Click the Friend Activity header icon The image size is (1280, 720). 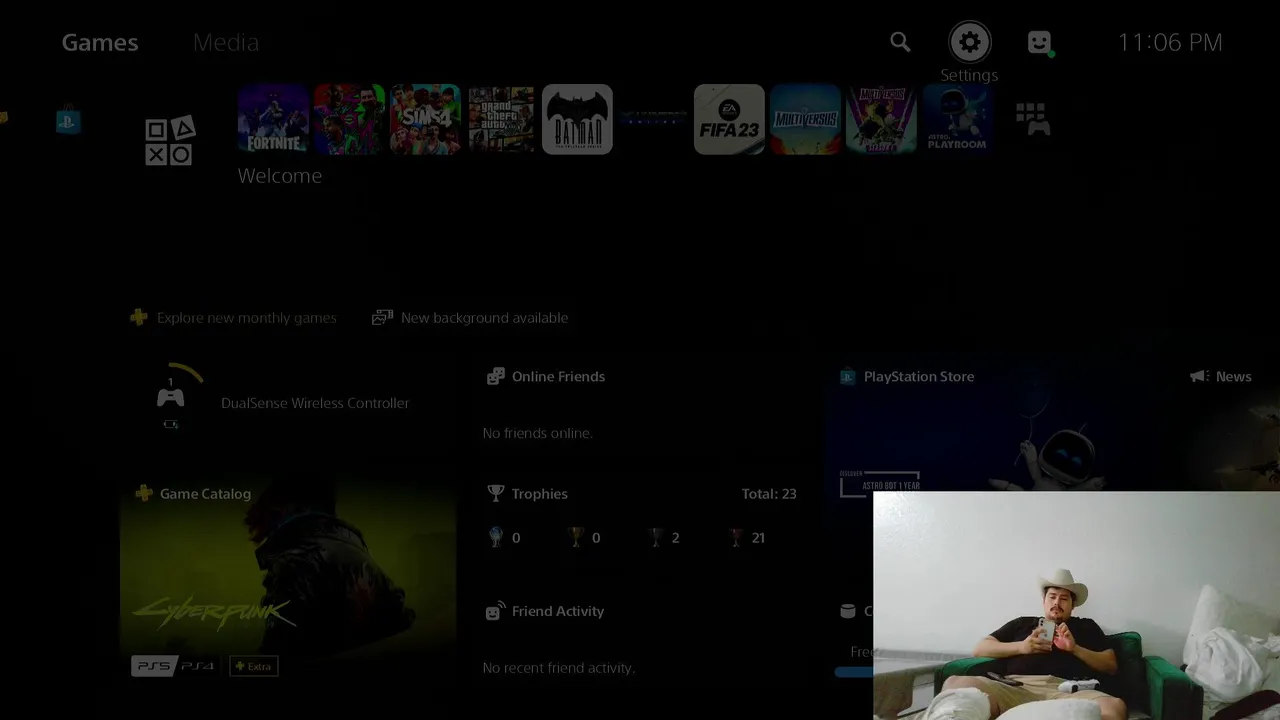(x=494, y=611)
